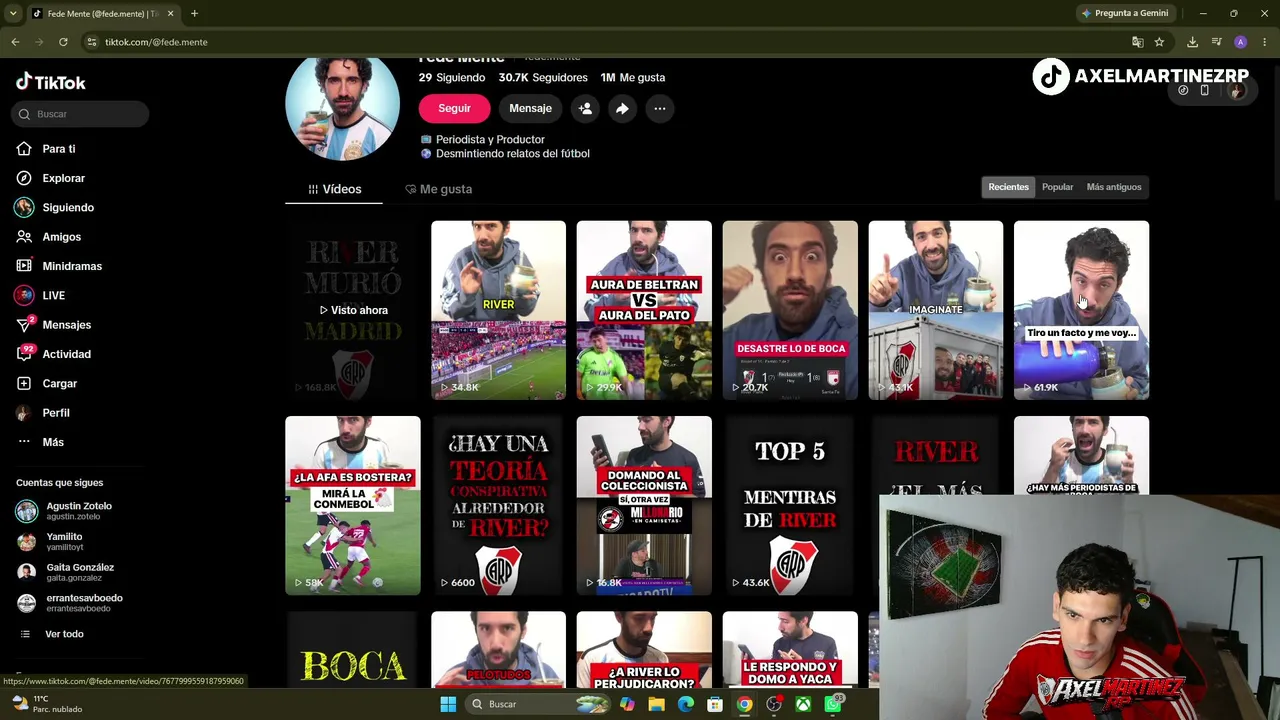Screen dimensions: 1280x720
Task: Open Chrome media controls icon
Action: (x=1216, y=42)
